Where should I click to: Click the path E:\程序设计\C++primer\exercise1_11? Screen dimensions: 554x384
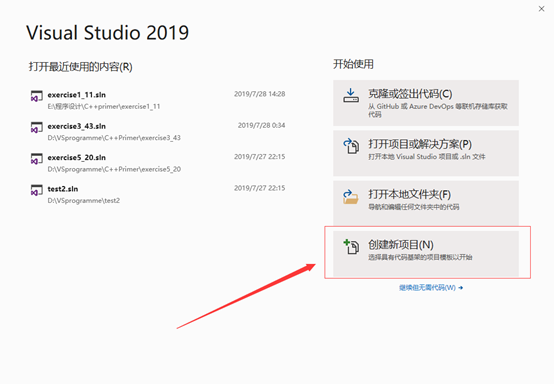(104, 106)
